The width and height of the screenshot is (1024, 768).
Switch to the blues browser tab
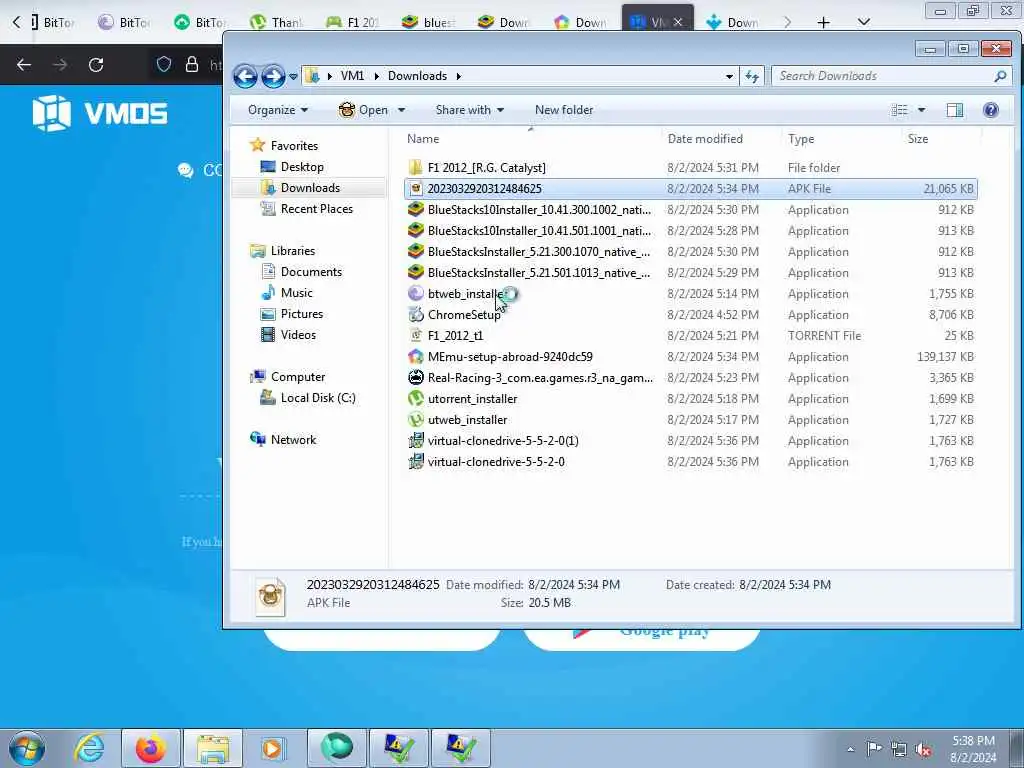[429, 22]
